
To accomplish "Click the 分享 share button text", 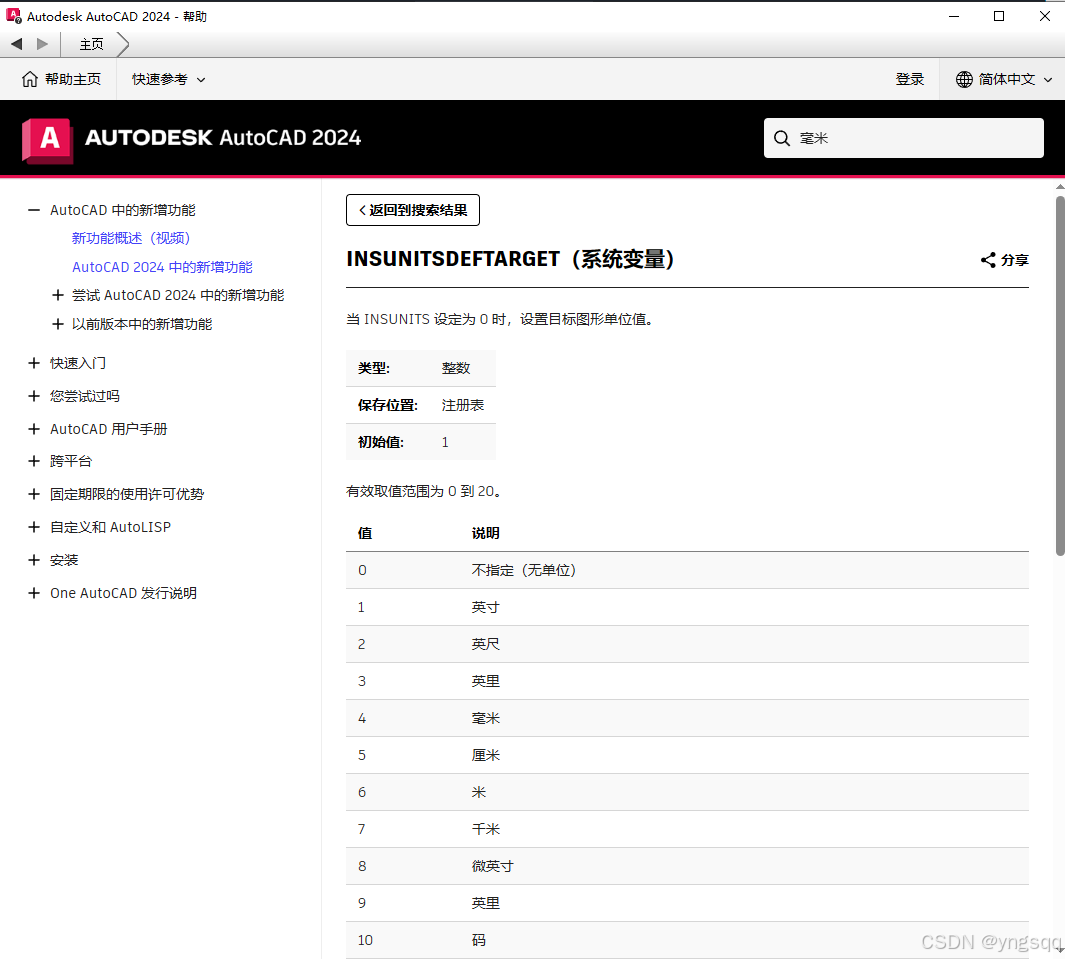I will [x=1015, y=260].
